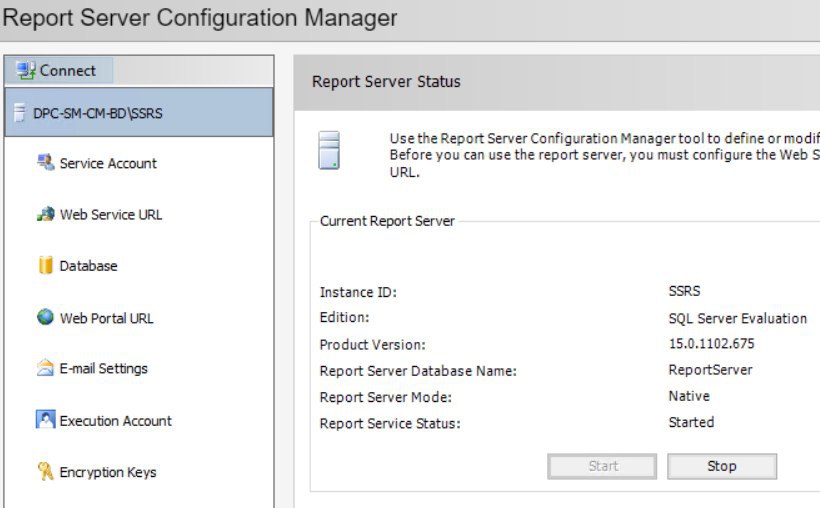Click the Report Service Status label
Image resolution: width=820 pixels, height=508 pixels.
click(x=390, y=423)
